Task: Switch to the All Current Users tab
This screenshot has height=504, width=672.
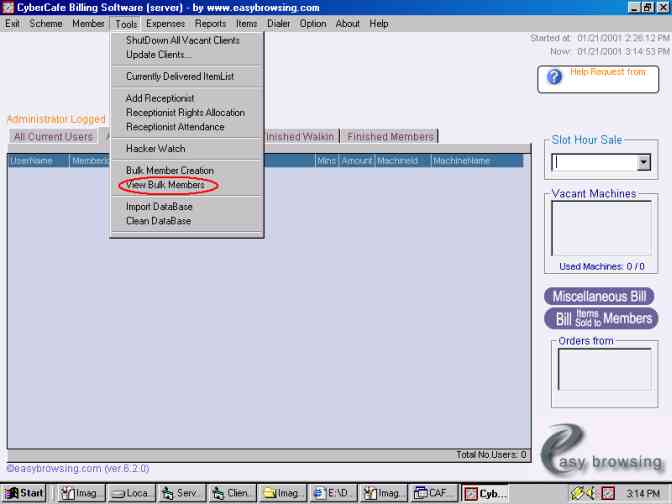Action: [x=53, y=137]
